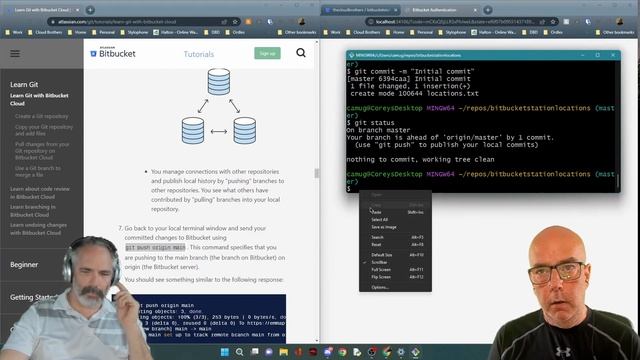Open Options... from terminal context menu
640x360 pixels.
395,287
